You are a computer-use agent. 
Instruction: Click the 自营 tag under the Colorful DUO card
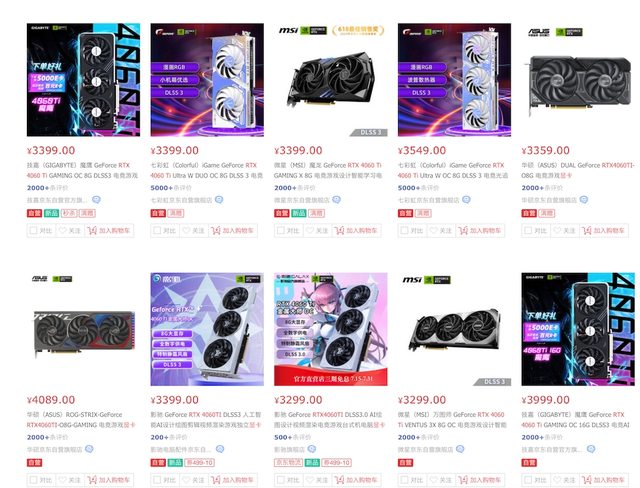158,213
